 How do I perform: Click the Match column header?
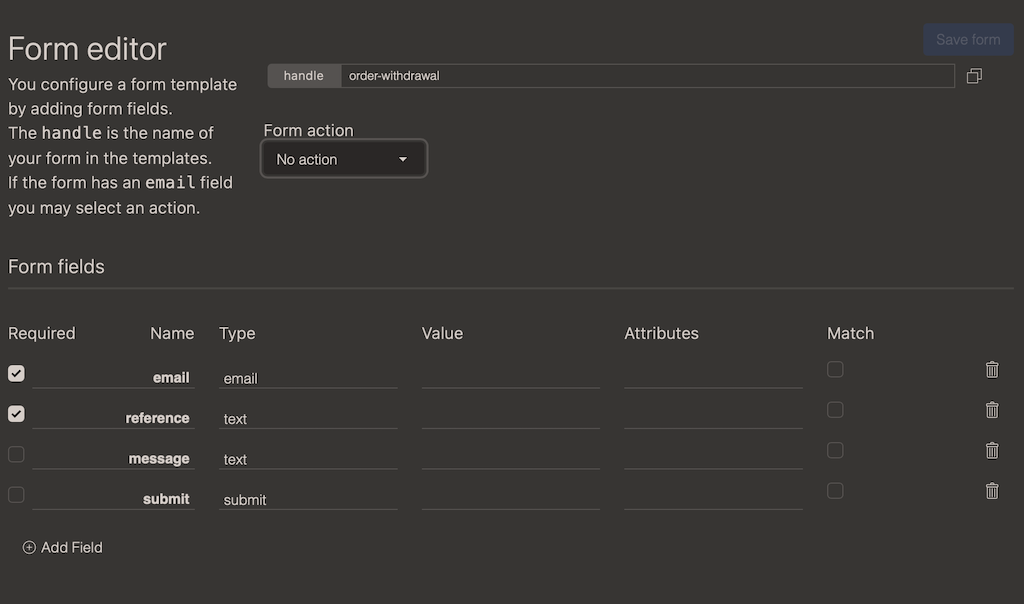850,333
